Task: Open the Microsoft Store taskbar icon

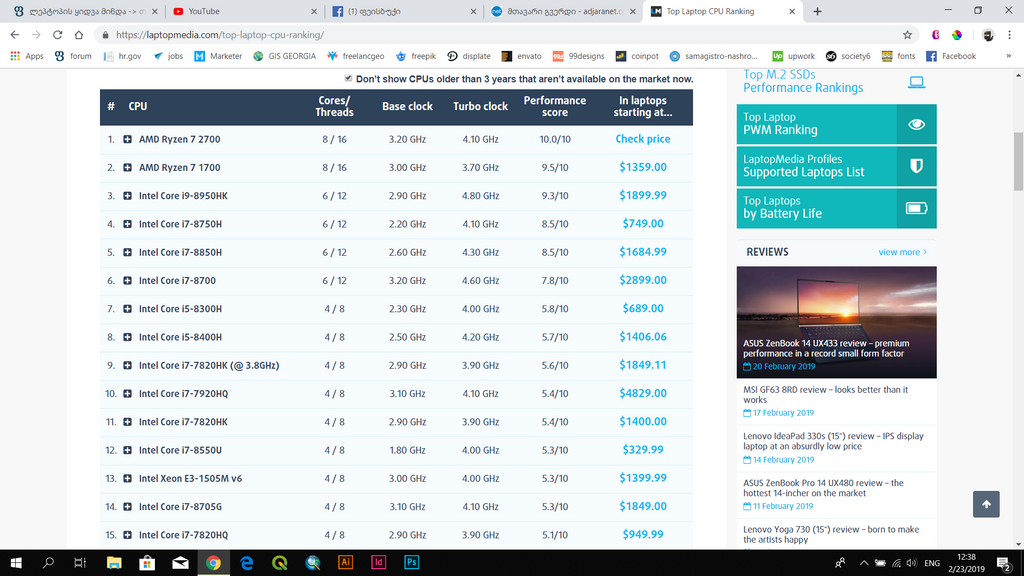Action: (x=147, y=562)
